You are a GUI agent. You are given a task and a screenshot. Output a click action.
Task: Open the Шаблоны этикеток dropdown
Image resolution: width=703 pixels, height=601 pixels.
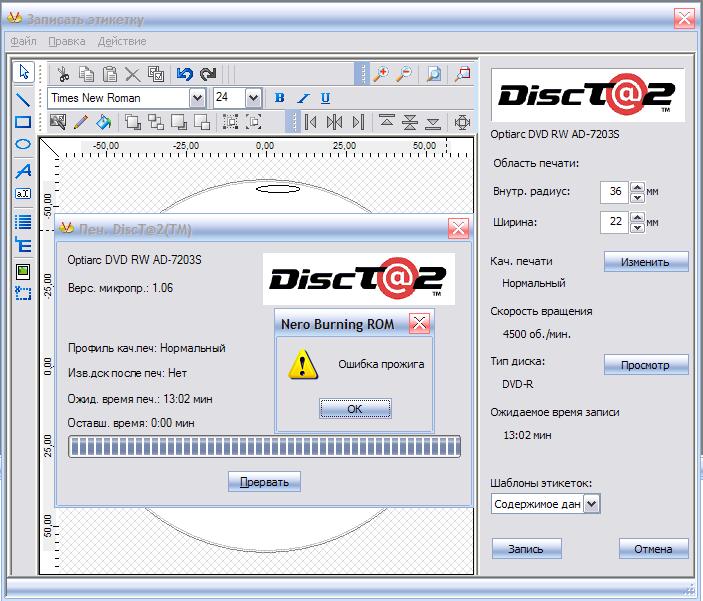591,504
